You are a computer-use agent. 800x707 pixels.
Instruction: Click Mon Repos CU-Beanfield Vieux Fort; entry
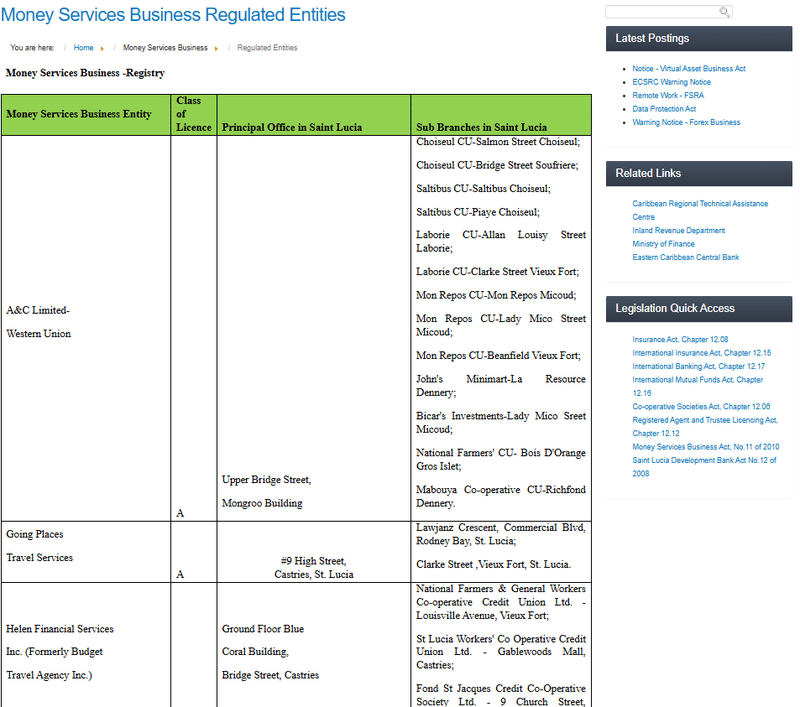498,356
